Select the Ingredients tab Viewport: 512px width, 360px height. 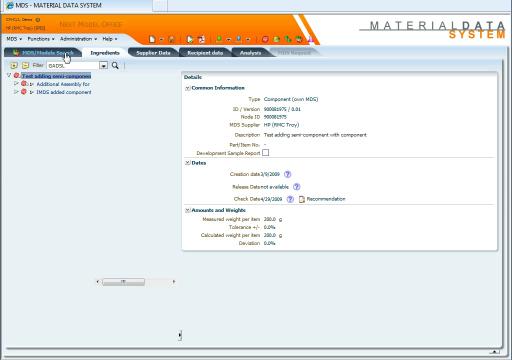105,53
